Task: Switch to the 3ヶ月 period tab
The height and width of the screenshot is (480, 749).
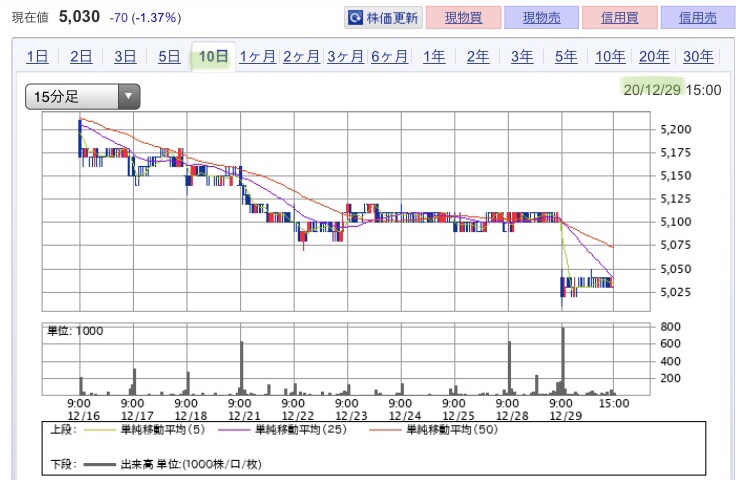Action: 345,57
